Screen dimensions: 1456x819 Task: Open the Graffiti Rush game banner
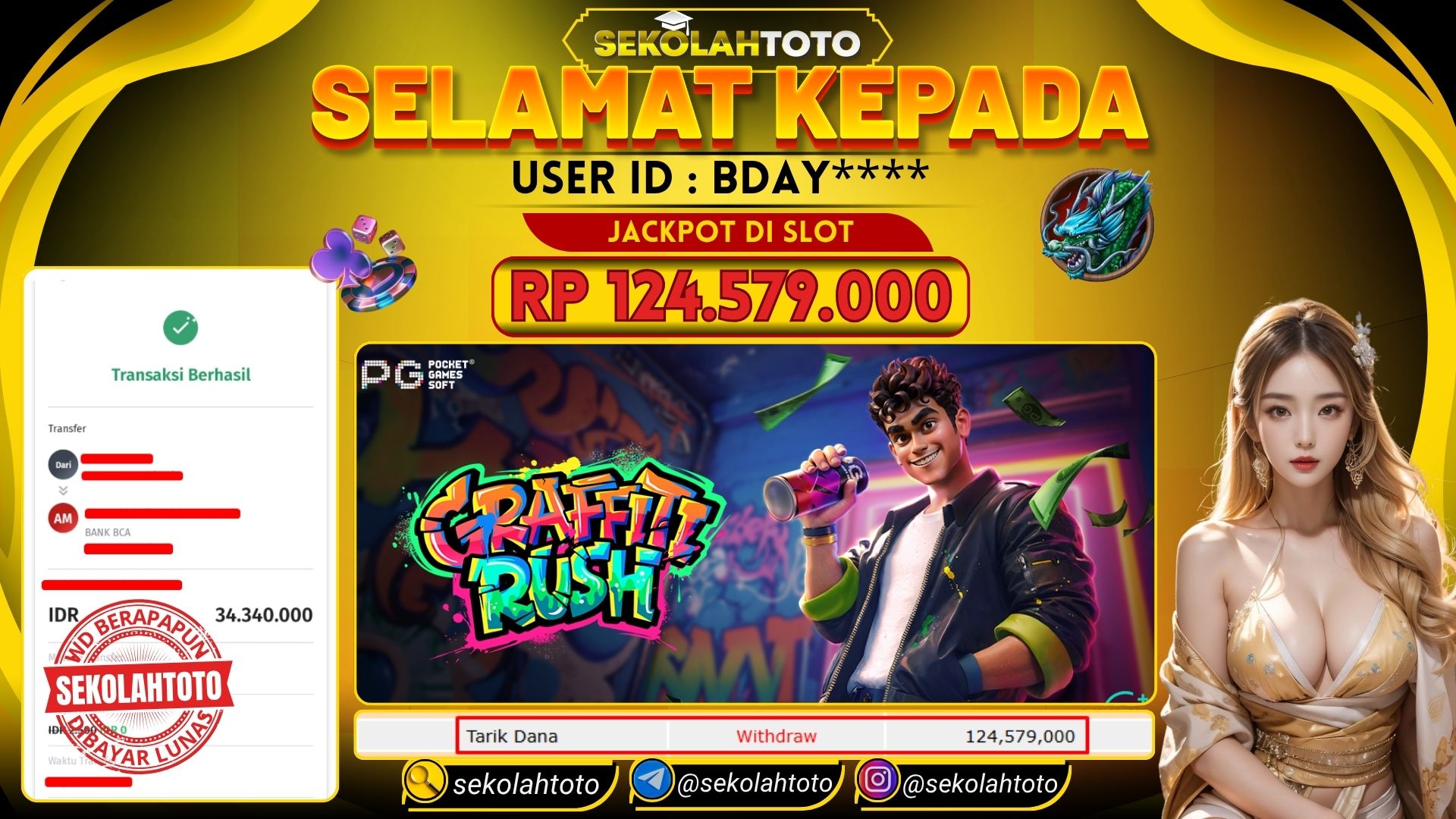tap(755, 523)
